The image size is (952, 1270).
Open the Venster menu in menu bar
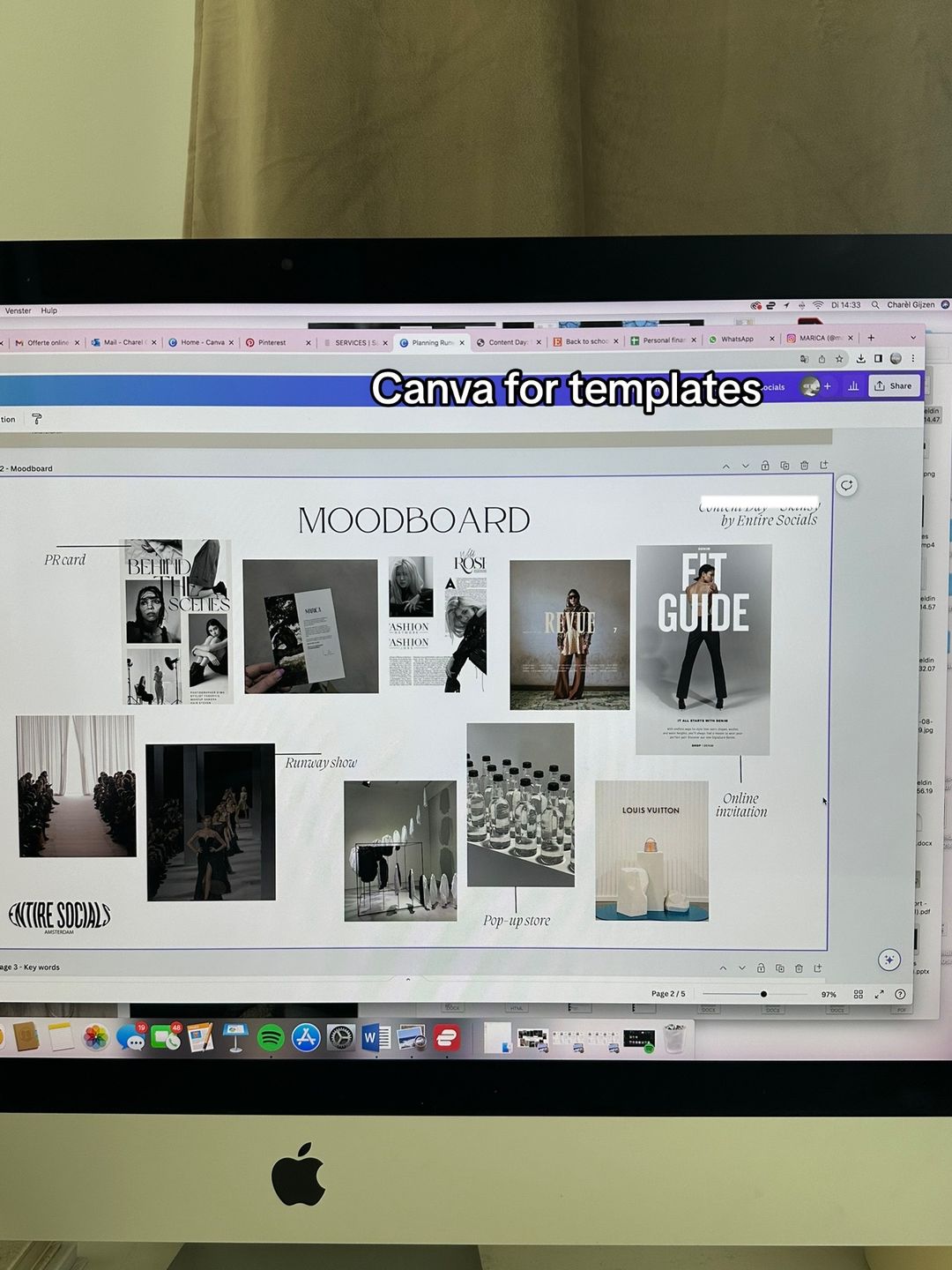[x=18, y=310]
